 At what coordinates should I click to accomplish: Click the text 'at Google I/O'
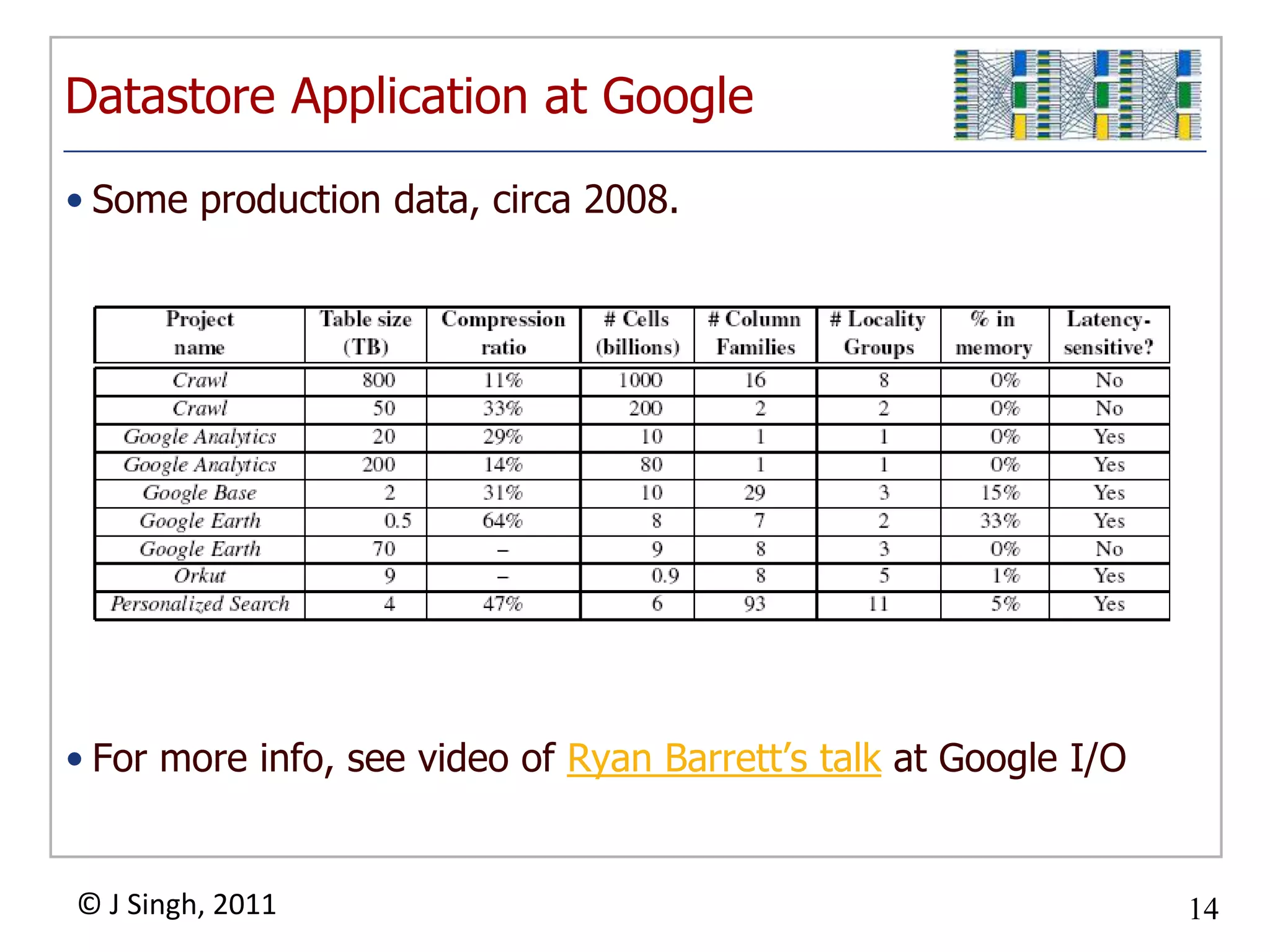click(1010, 759)
